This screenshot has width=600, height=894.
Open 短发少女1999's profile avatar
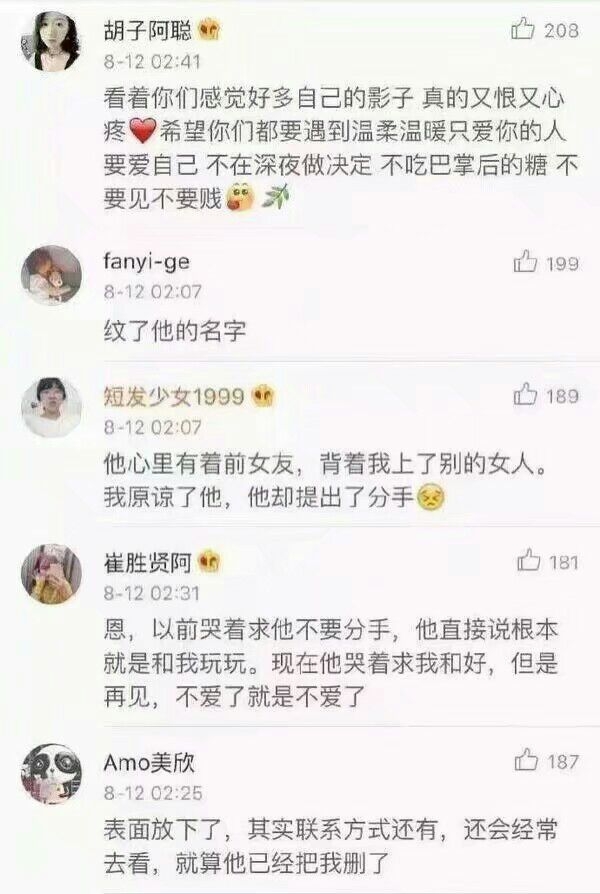51,407
